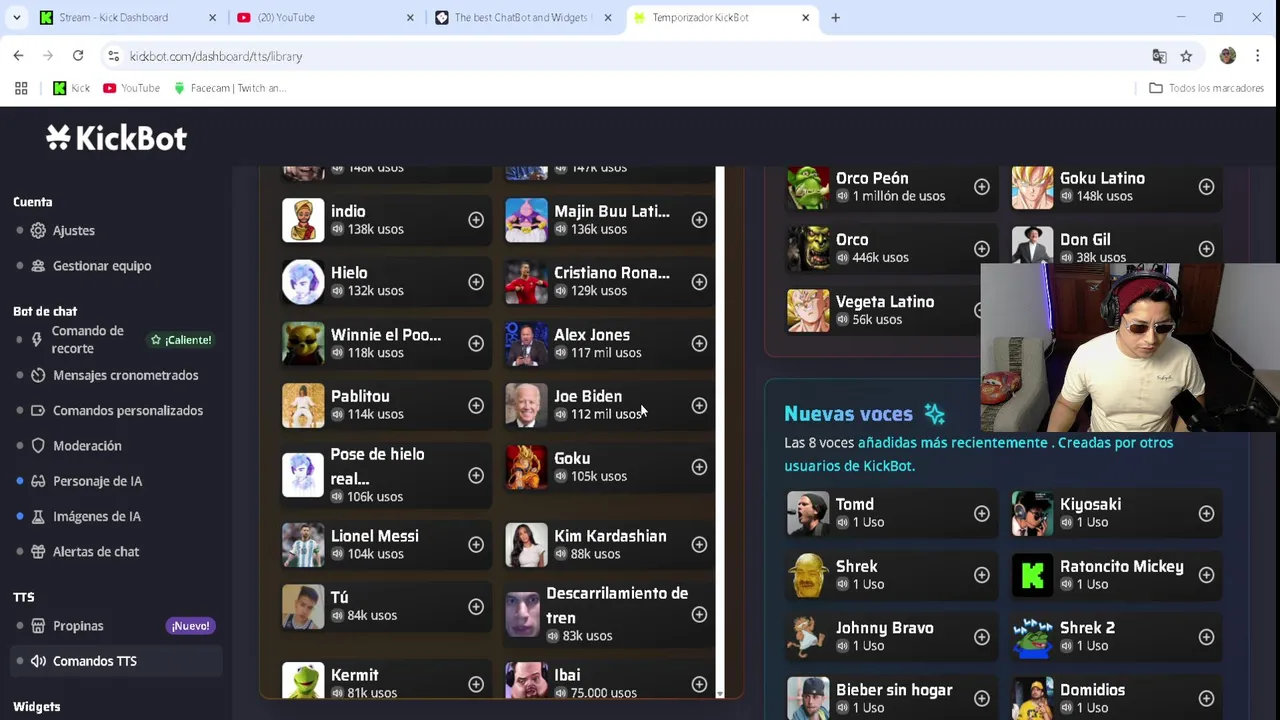Open Moderación in the sidebar
The image size is (1280, 720).
[x=87, y=446]
